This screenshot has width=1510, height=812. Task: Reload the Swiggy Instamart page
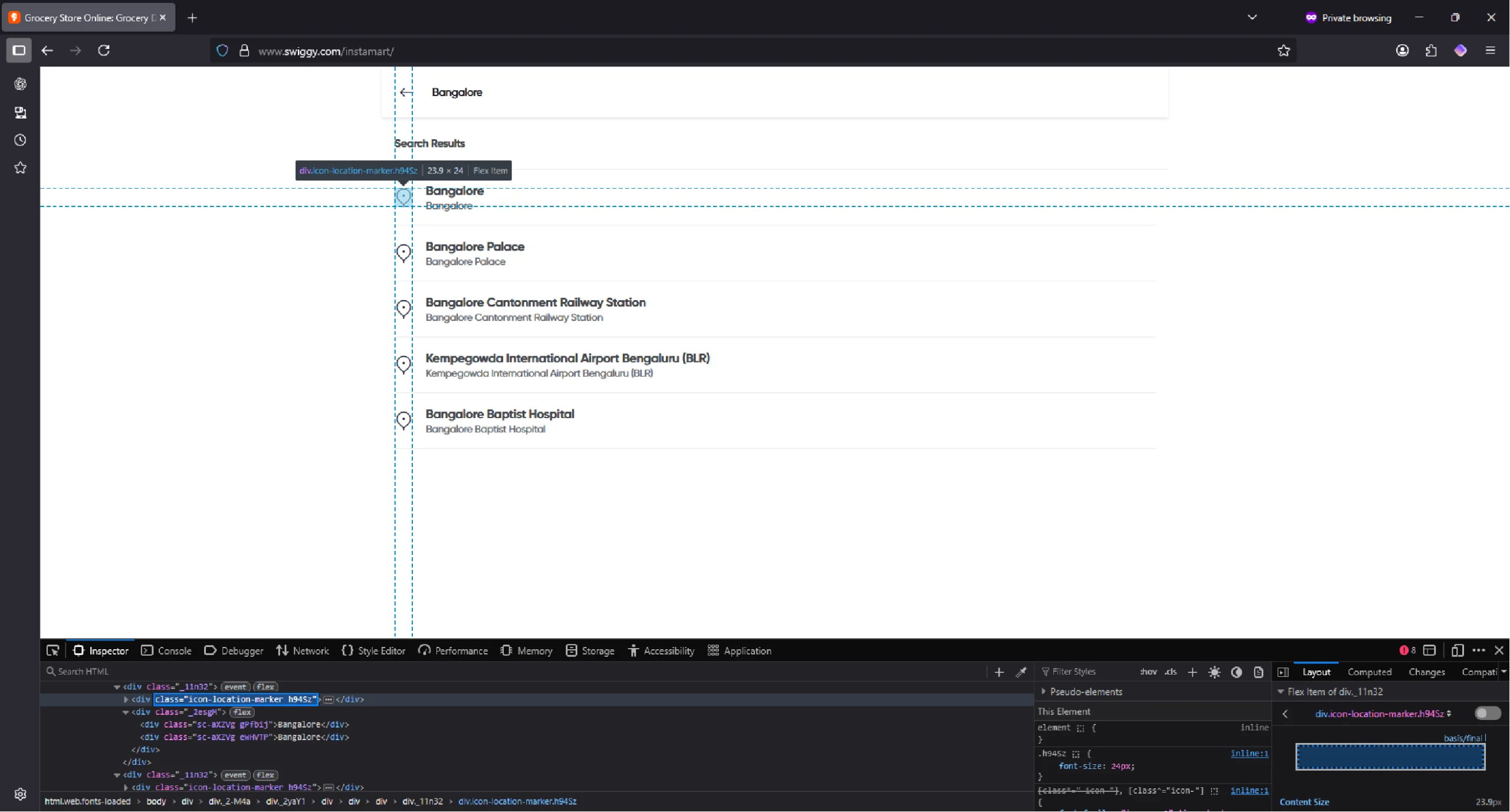pyautogui.click(x=104, y=51)
